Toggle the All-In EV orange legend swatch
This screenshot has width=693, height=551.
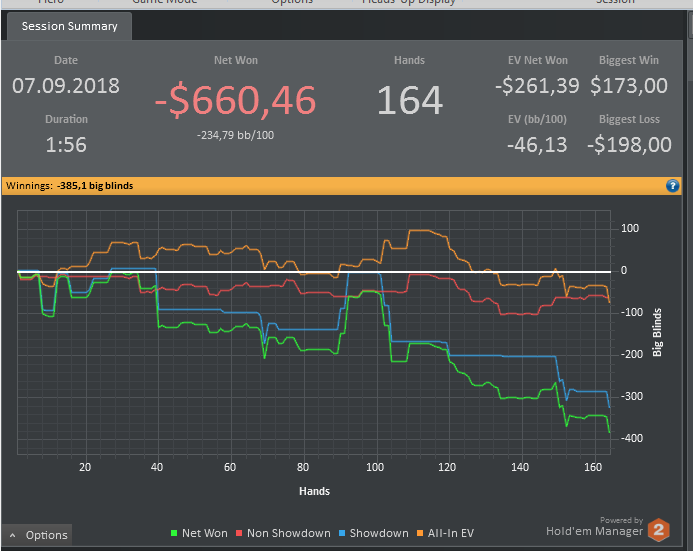(420, 533)
